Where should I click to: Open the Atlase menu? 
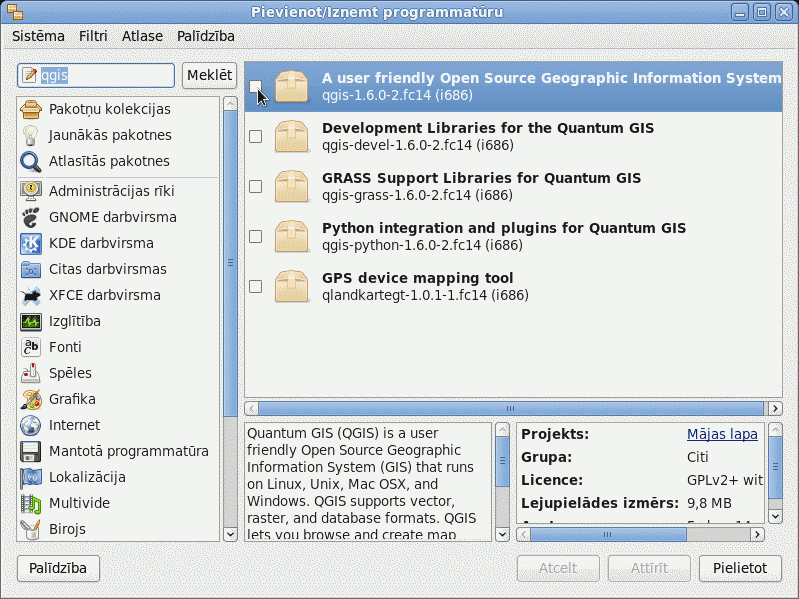click(x=142, y=36)
